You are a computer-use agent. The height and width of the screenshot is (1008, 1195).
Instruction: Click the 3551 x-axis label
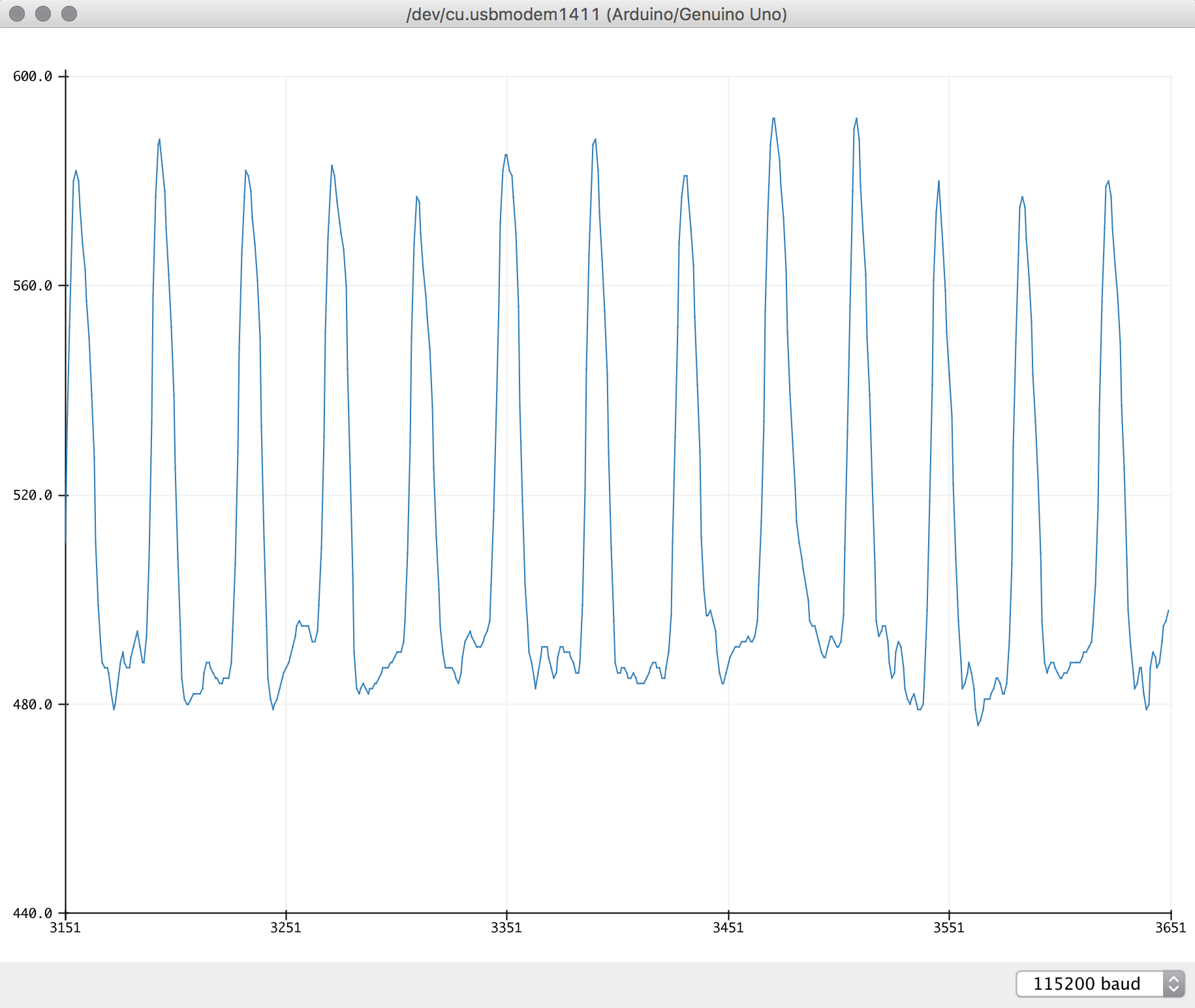pos(949,928)
